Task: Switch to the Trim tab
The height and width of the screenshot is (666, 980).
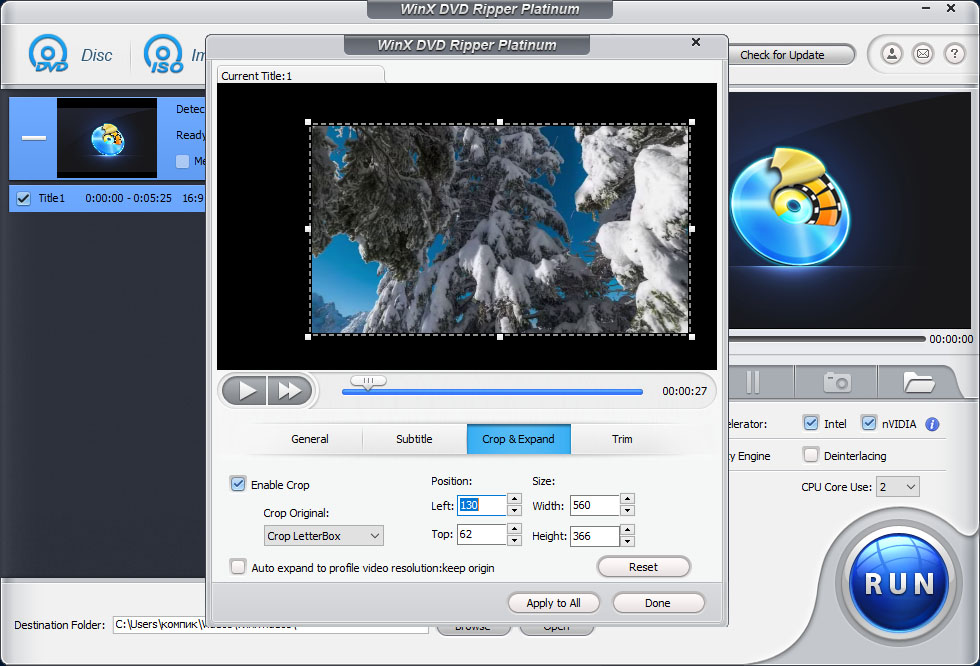Action: (622, 439)
